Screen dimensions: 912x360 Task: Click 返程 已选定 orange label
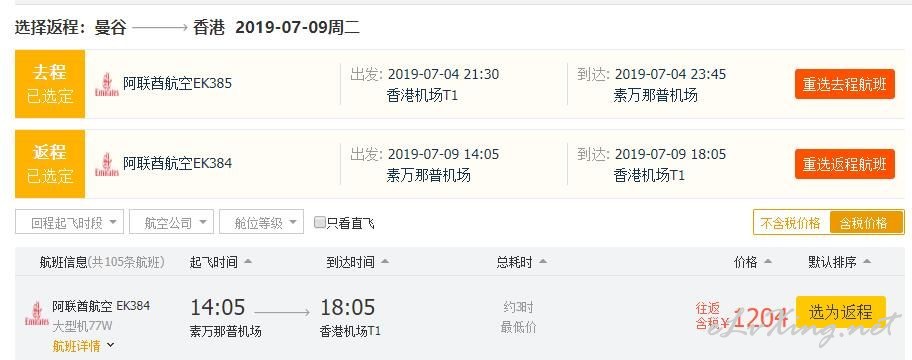tap(50, 164)
